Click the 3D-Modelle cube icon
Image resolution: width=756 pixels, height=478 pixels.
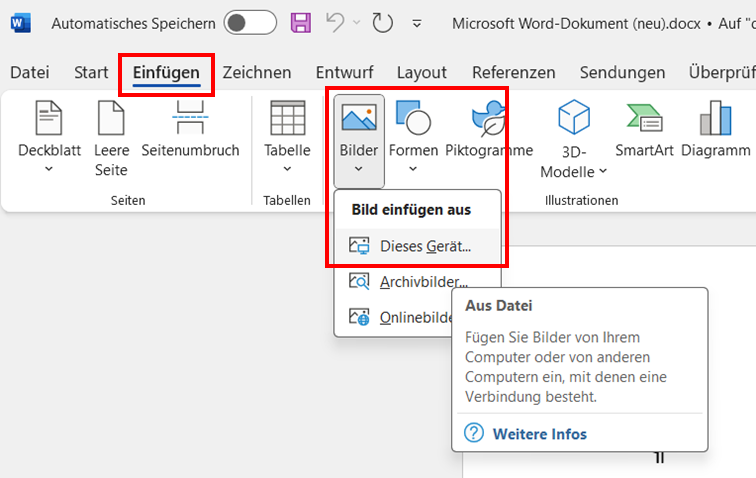(x=574, y=117)
